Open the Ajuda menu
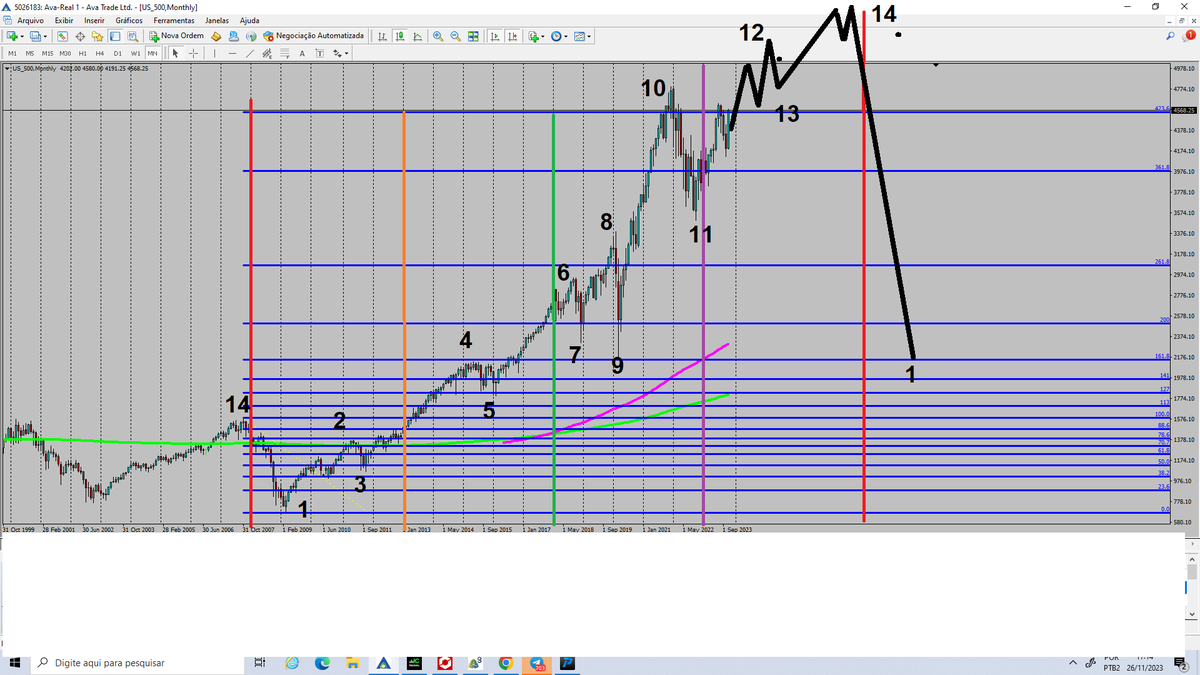 click(x=250, y=20)
